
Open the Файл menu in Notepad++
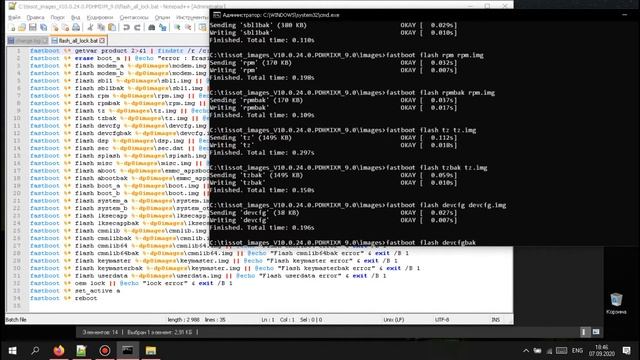[14, 18]
